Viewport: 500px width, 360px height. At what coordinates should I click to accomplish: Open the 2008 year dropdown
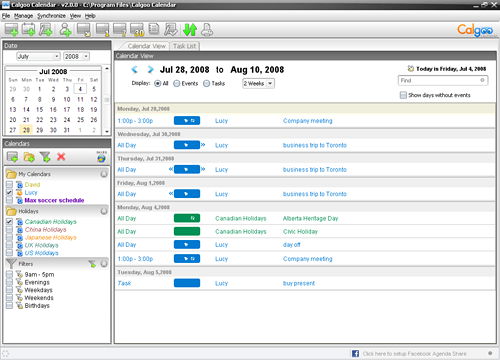[77, 56]
